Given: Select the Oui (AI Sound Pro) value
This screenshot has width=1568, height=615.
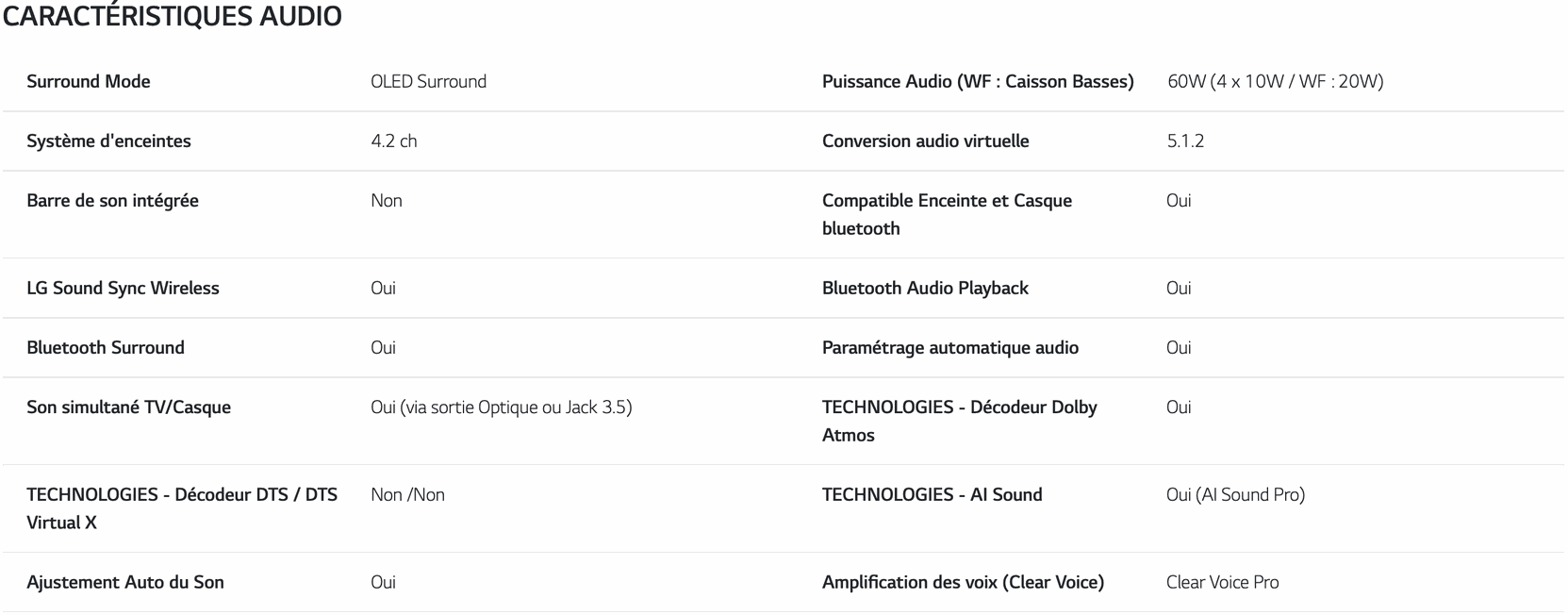Looking at the screenshot, I should pyautogui.click(x=1235, y=495).
